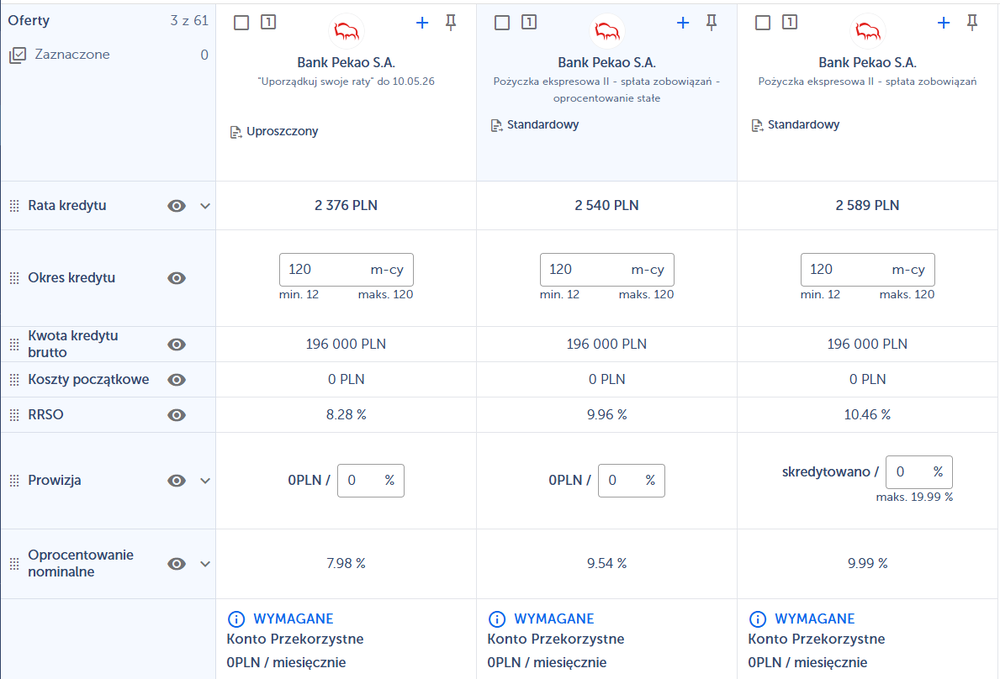The image size is (1000, 679).
Task: Click the plus icon in the 2 376 PLN offer
Action: [x=422, y=23]
